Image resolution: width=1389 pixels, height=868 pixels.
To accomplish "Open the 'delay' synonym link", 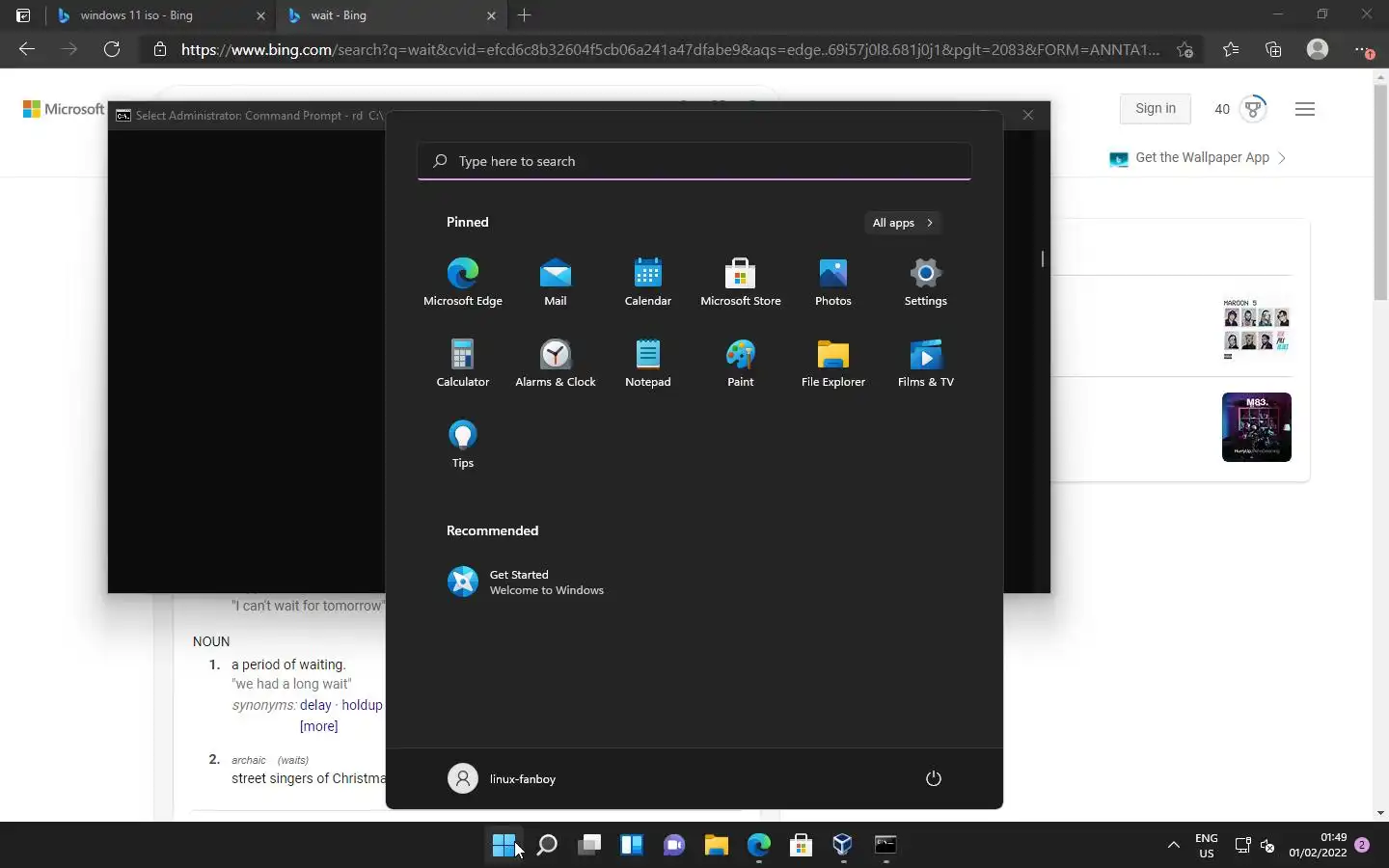I will tap(315, 705).
